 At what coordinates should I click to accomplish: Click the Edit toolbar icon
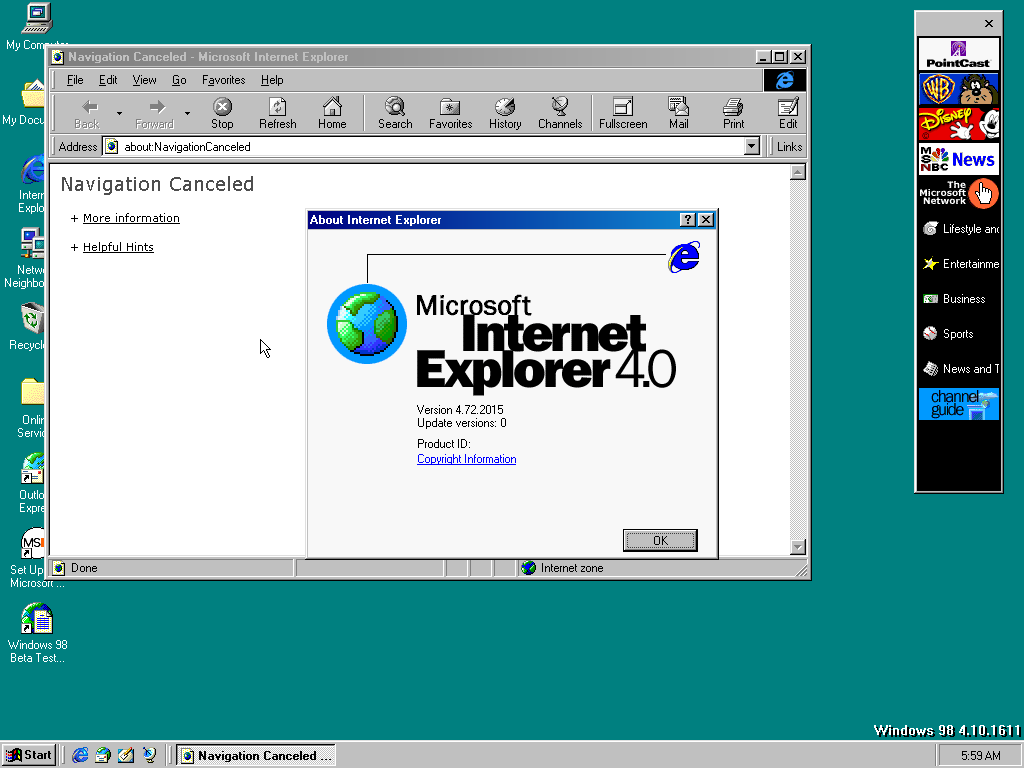coord(788,114)
